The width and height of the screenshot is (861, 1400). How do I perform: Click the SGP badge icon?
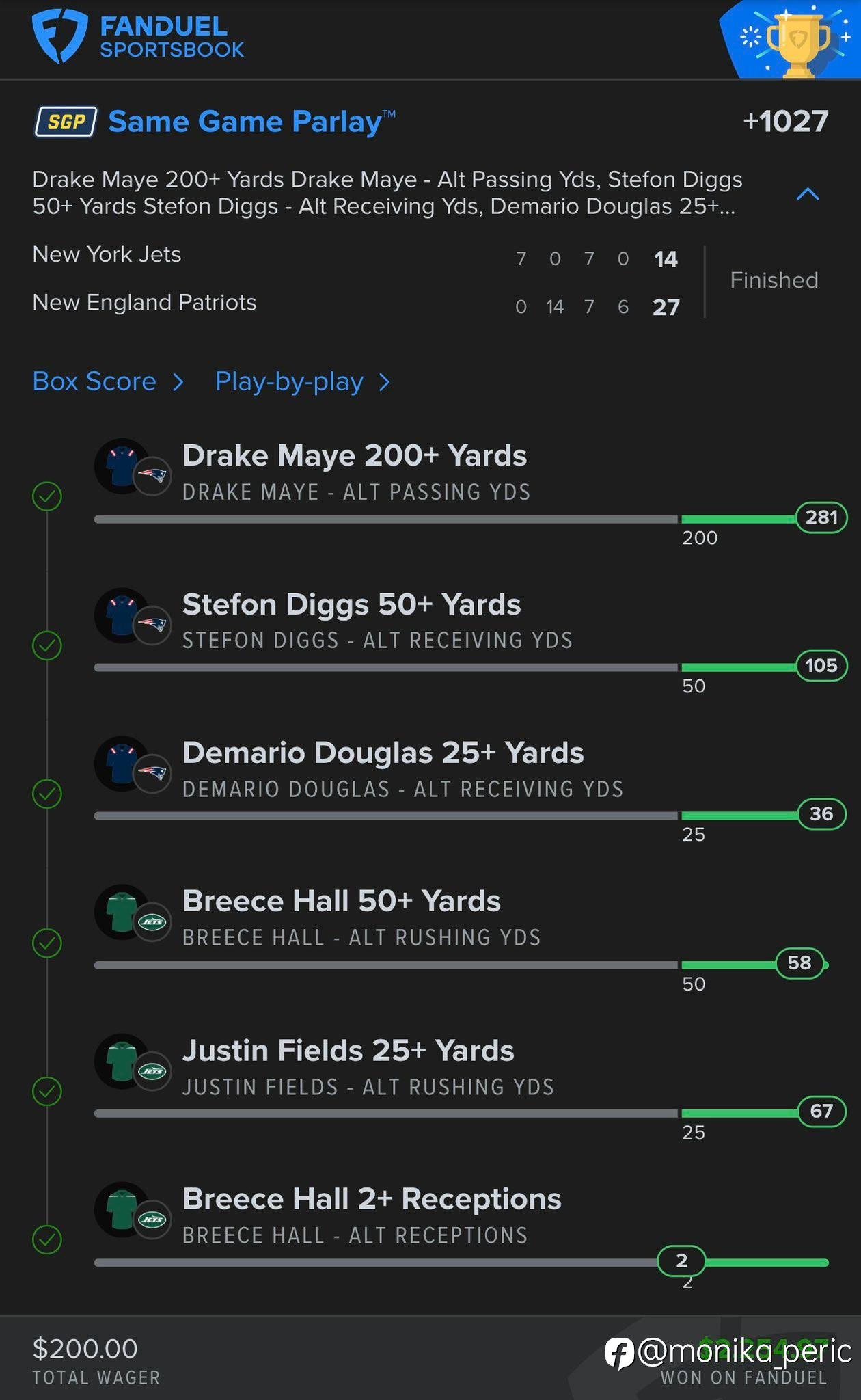point(66,122)
